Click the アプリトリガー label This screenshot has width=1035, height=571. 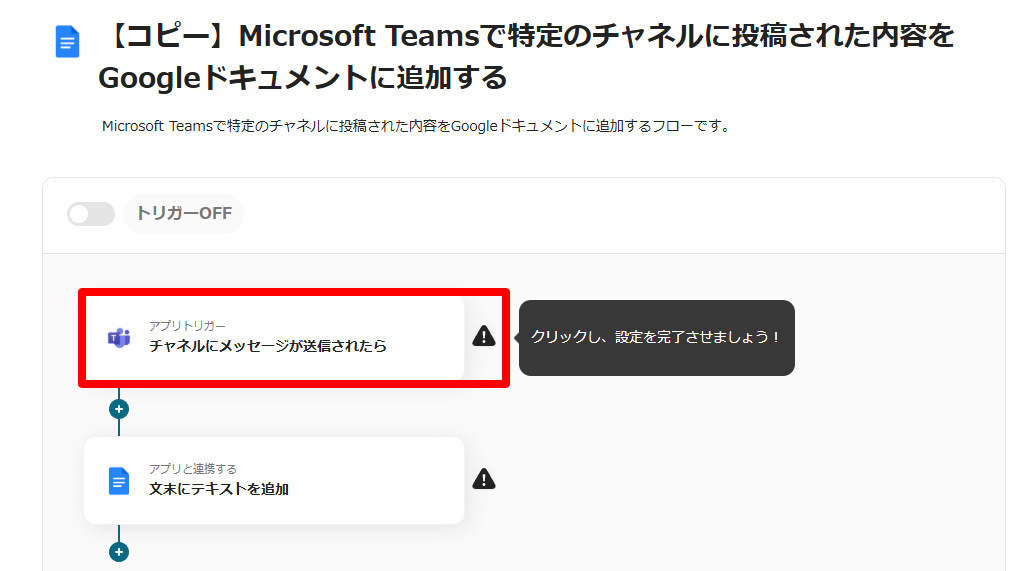click(x=187, y=326)
